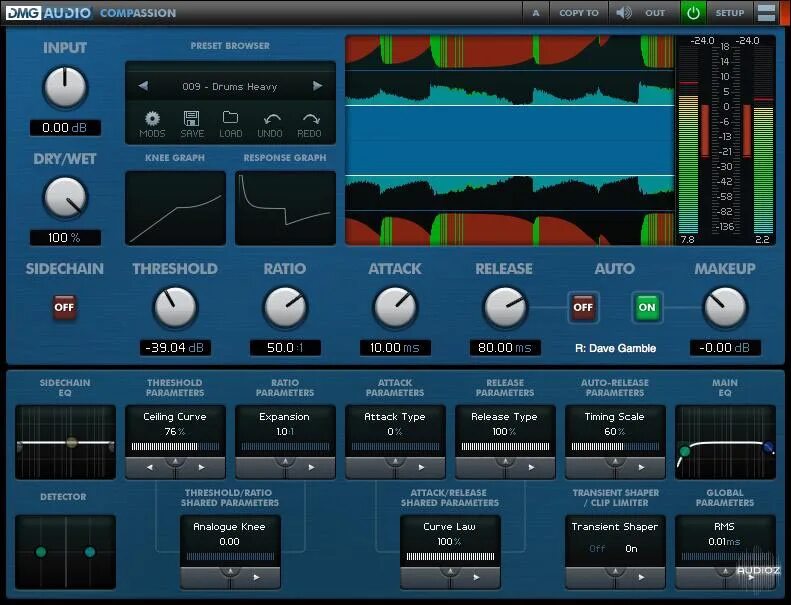Next parameter arrow under Transient Shaper
791x605 pixels.
641,577
